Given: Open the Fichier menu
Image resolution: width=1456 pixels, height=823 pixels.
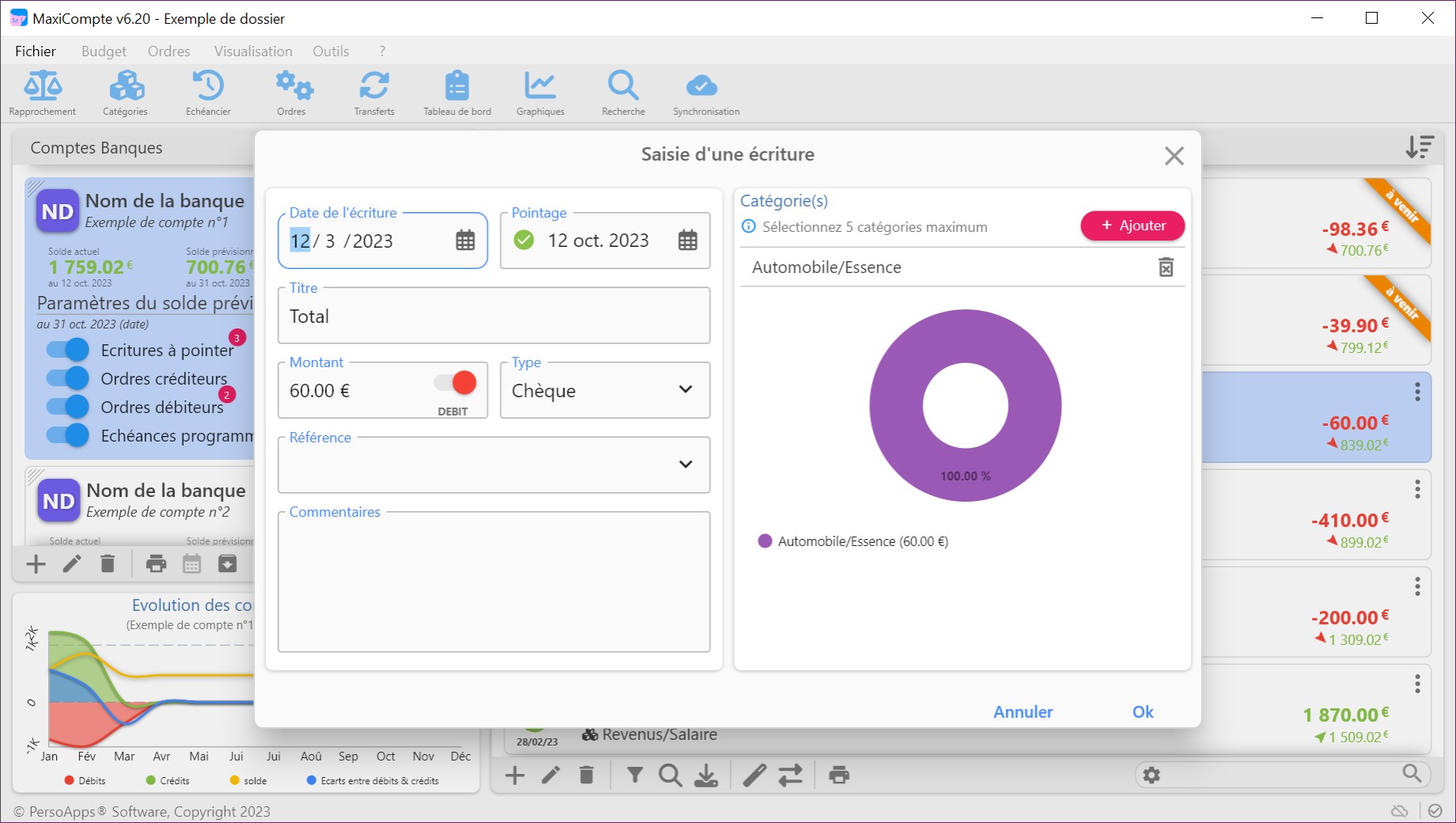Looking at the screenshot, I should pyautogui.click(x=36, y=51).
